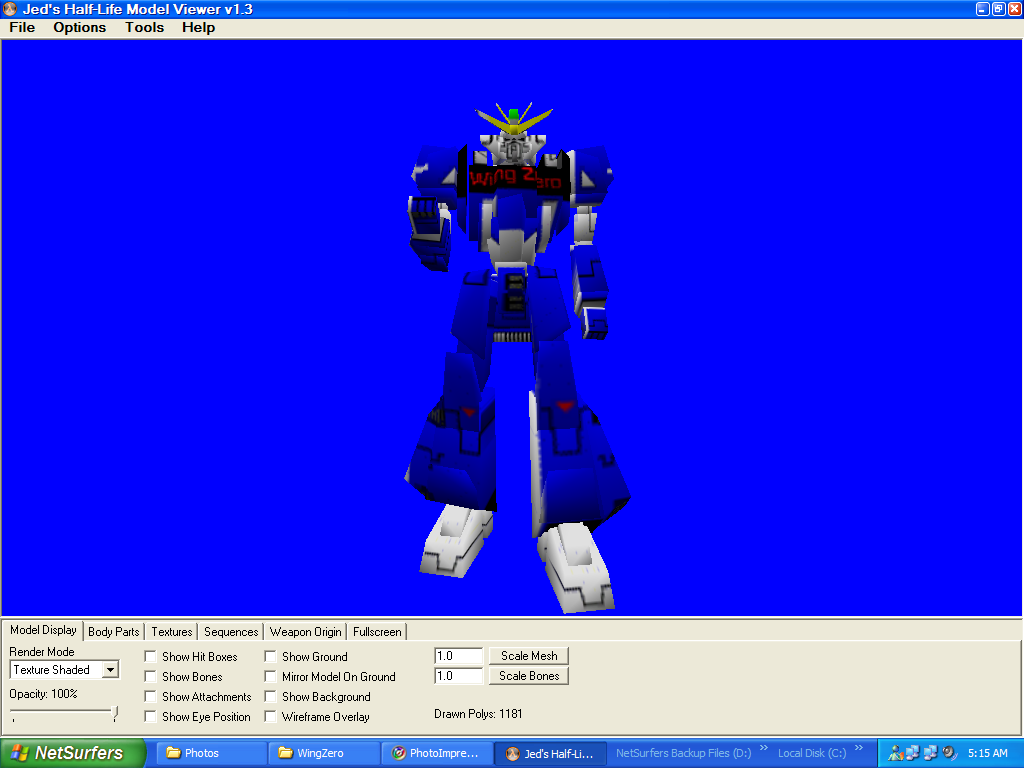
Task: Enable Show Ground checkbox
Action: coord(270,656)
